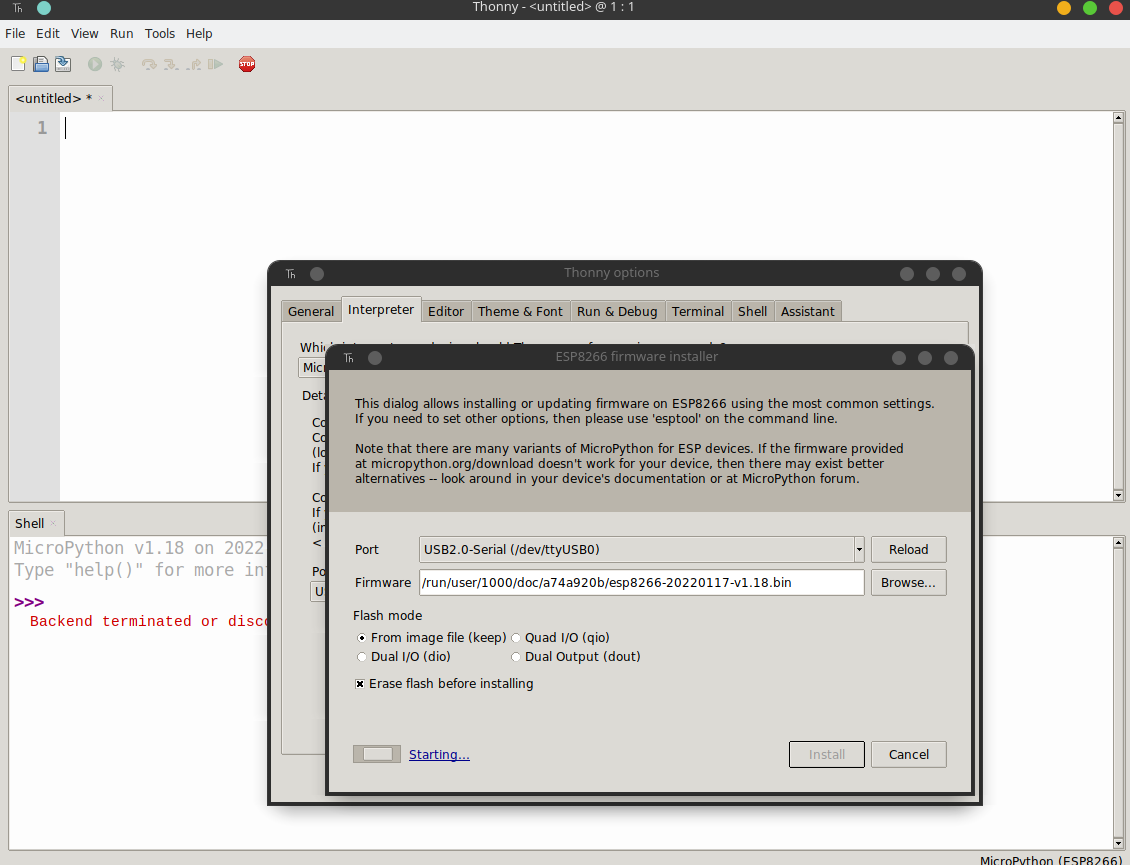Click the red Stop icon
The height and width of the screenshot is (865, 1130).
(x=247, y=64)
